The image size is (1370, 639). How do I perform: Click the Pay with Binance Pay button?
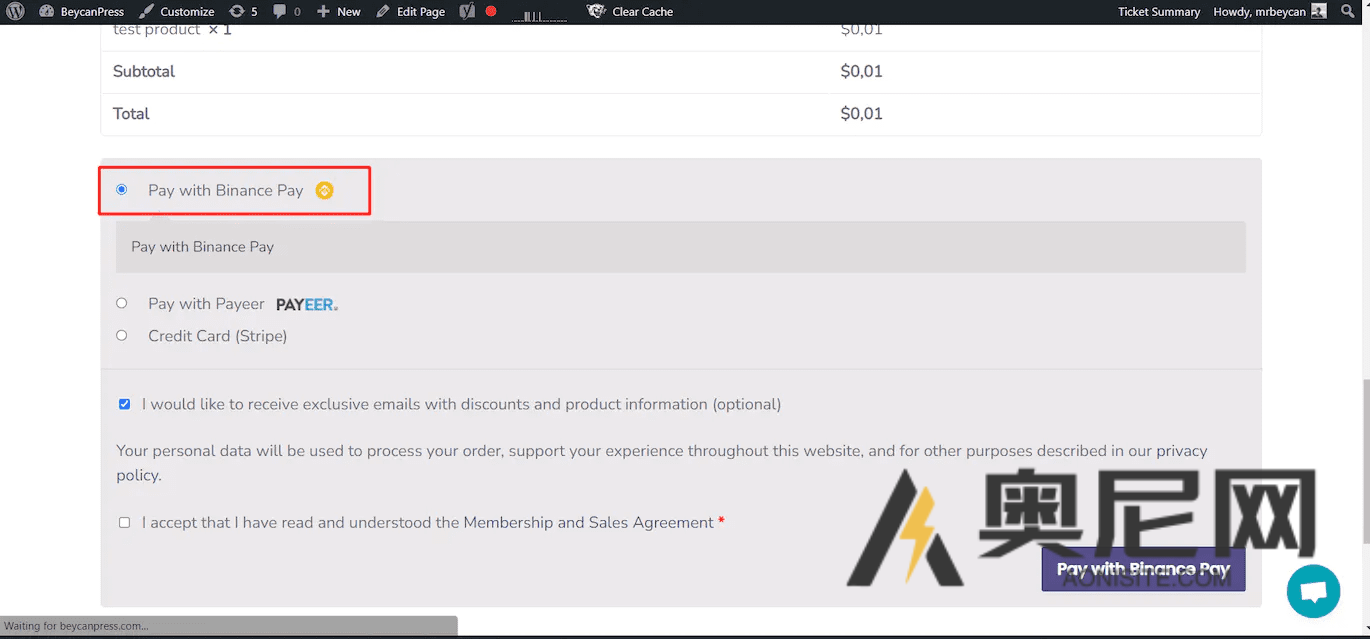[x=1143, y=569]
